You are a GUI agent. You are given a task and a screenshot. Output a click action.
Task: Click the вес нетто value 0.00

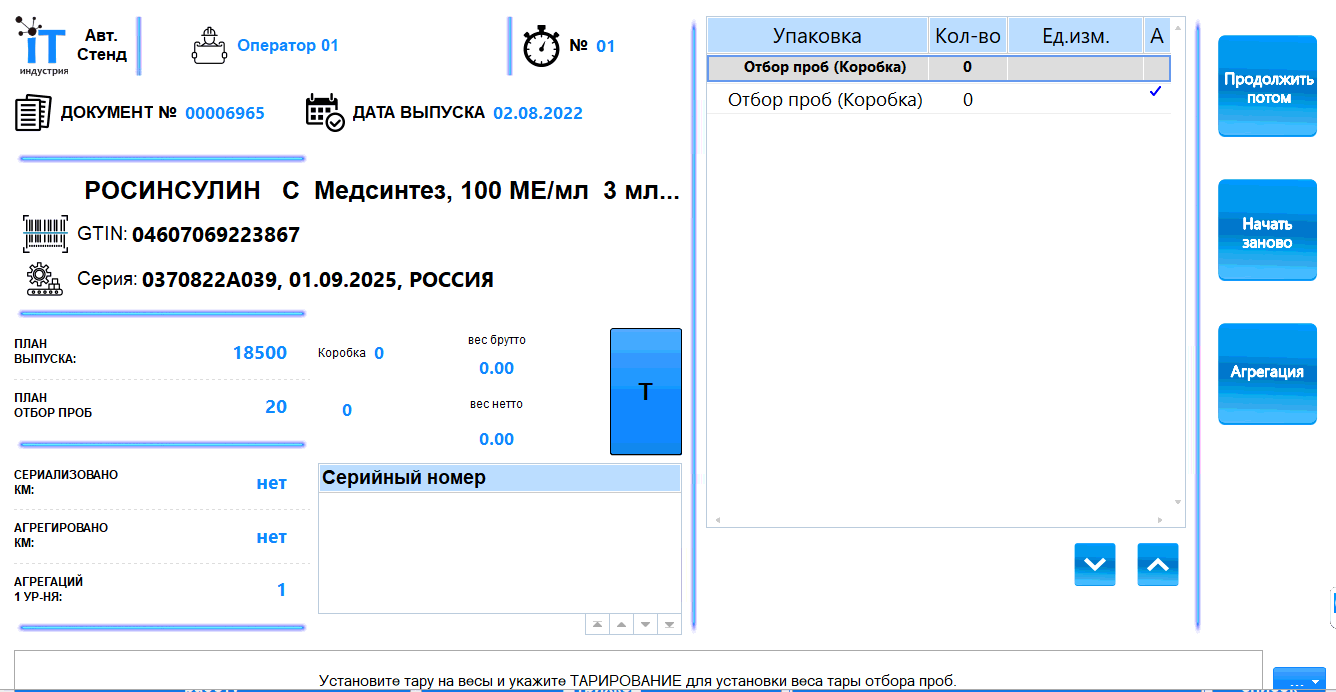[x=497, y=440]
